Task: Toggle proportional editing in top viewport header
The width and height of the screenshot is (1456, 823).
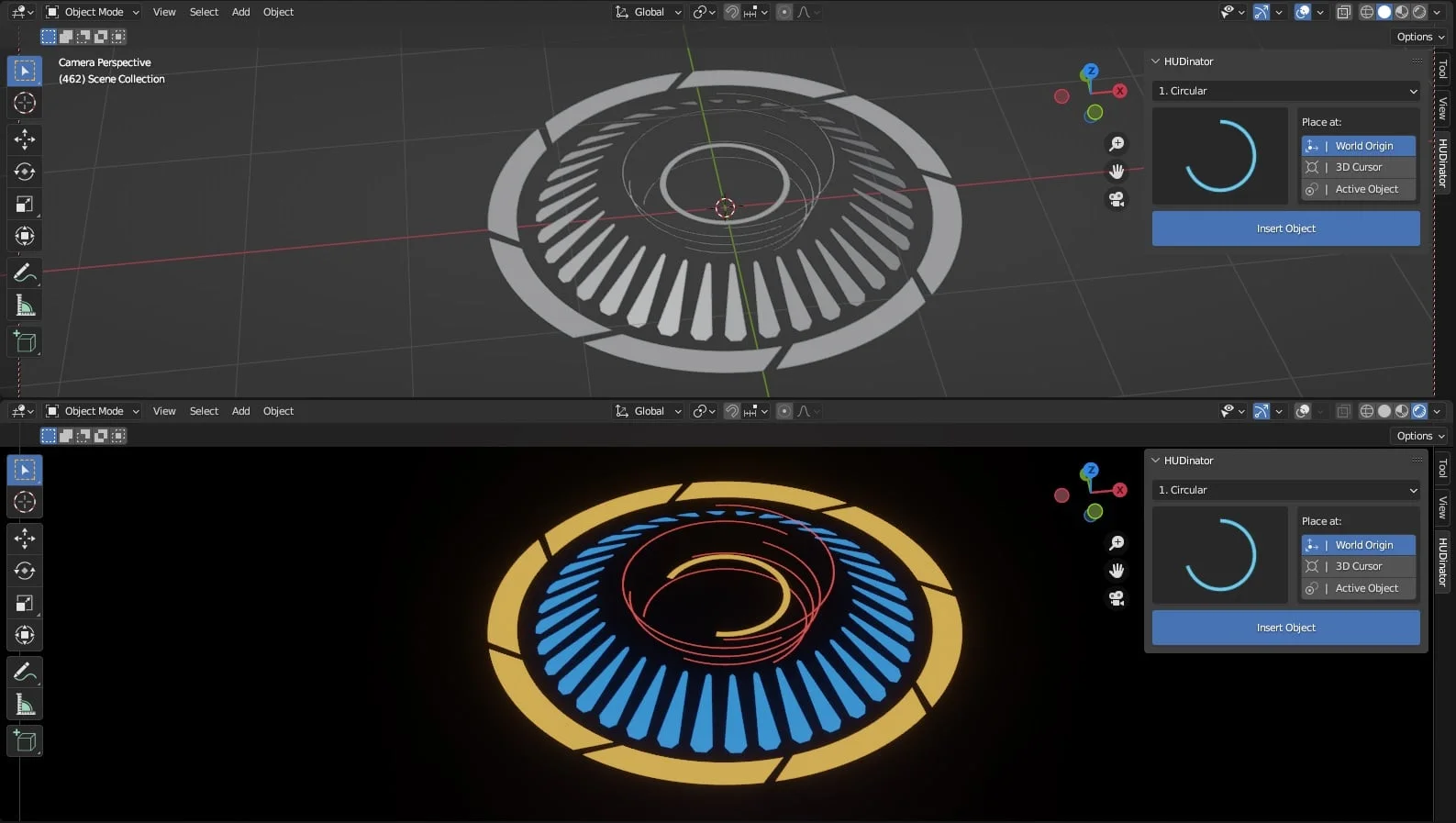Action: 784,12
